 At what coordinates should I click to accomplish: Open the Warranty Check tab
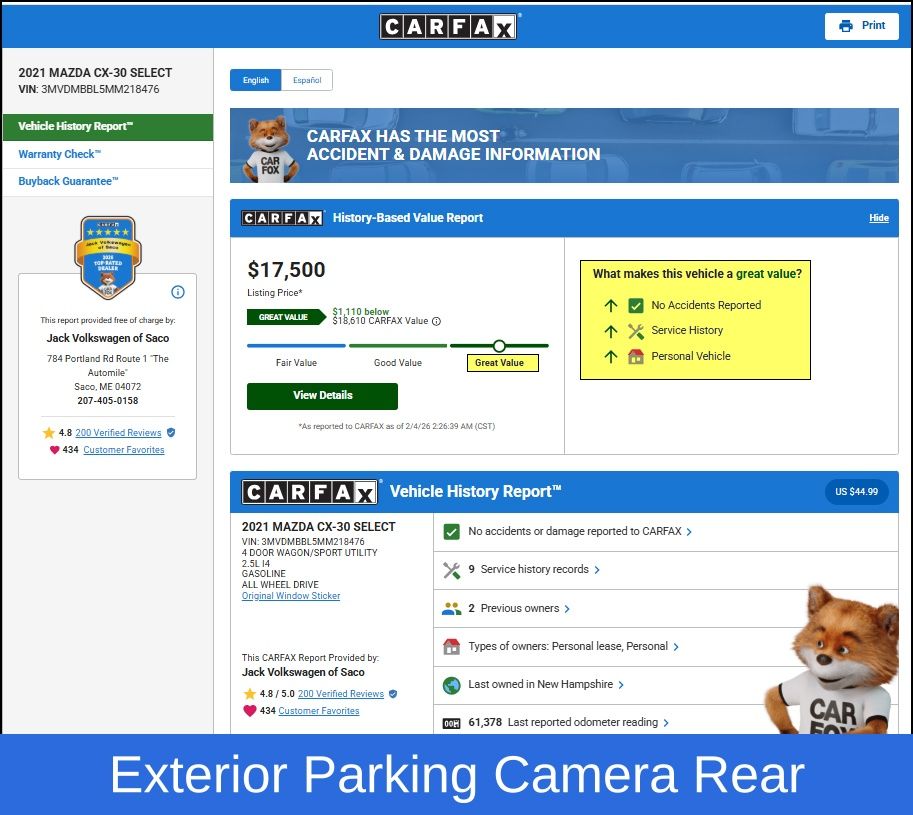60,154
